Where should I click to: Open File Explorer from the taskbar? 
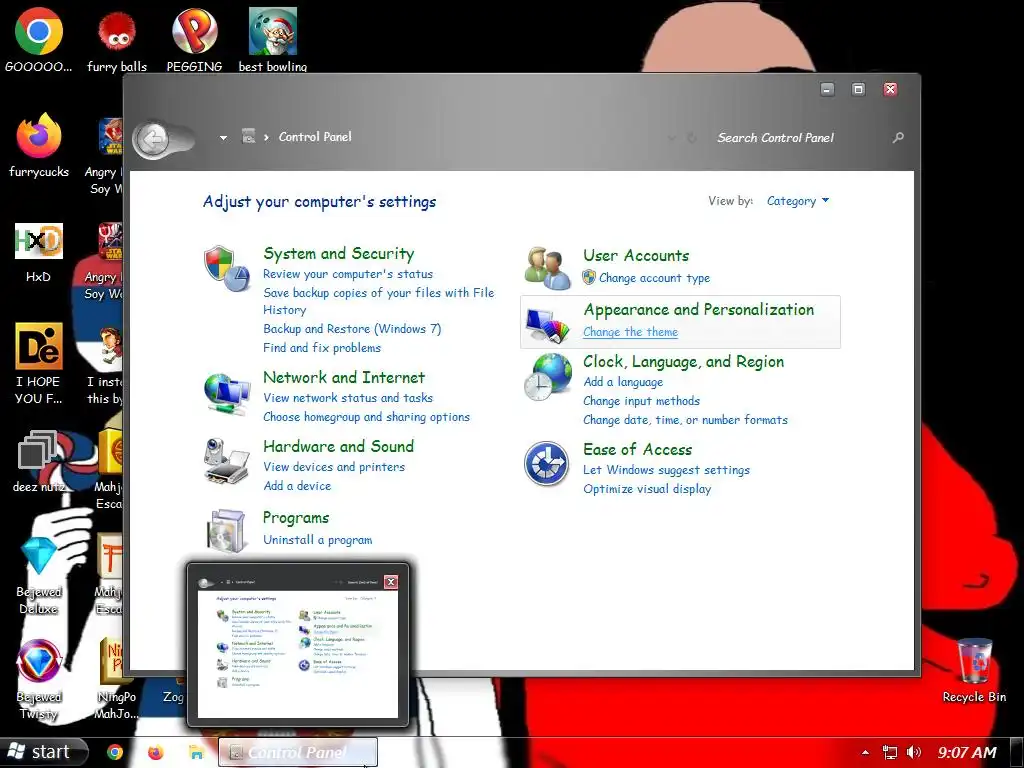click(196, 752)
